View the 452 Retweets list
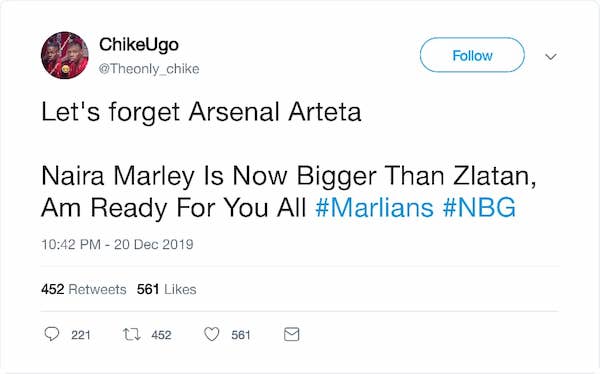This screenshot has width=600, height=374. pyautogui.click(x=84, y=289)
